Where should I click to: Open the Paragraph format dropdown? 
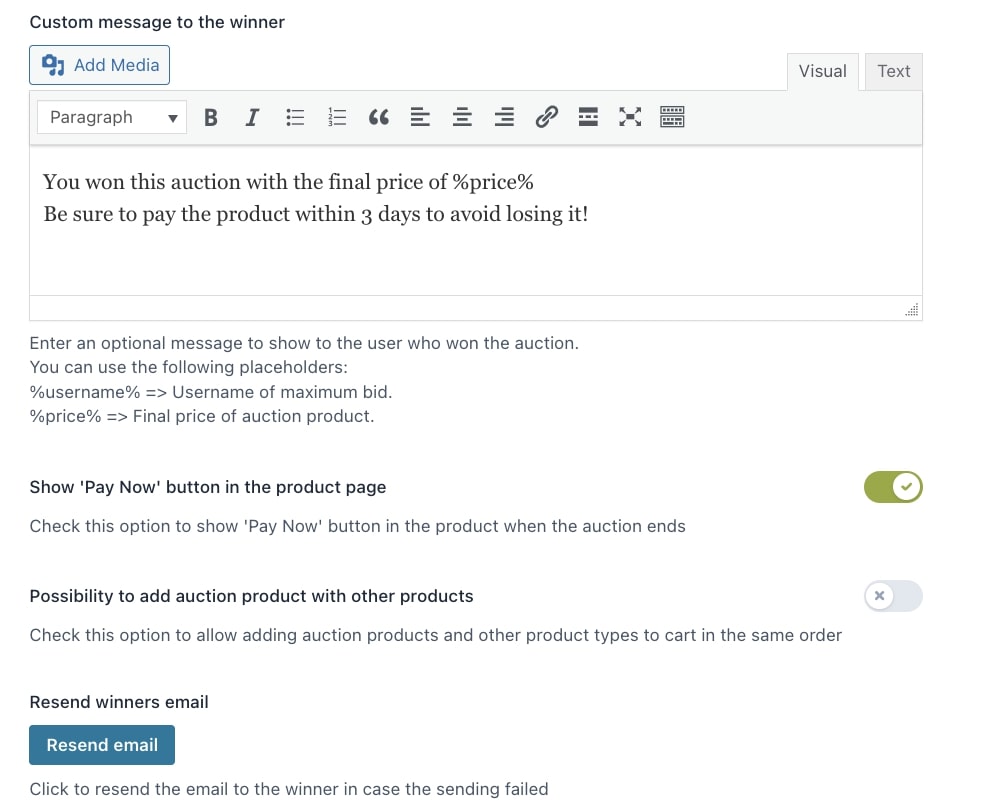coord(112,117)
